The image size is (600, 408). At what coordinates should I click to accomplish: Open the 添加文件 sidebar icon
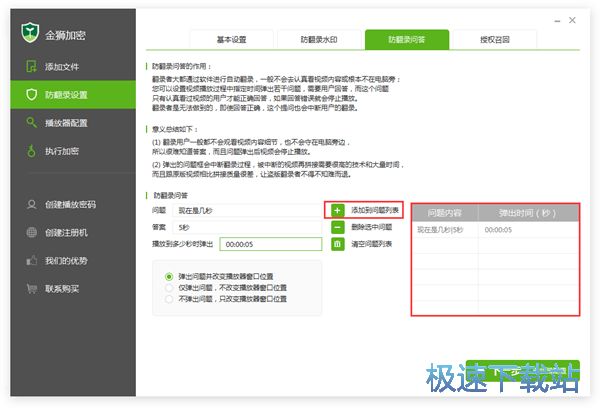pyautogui.click(x=31, y=66)
